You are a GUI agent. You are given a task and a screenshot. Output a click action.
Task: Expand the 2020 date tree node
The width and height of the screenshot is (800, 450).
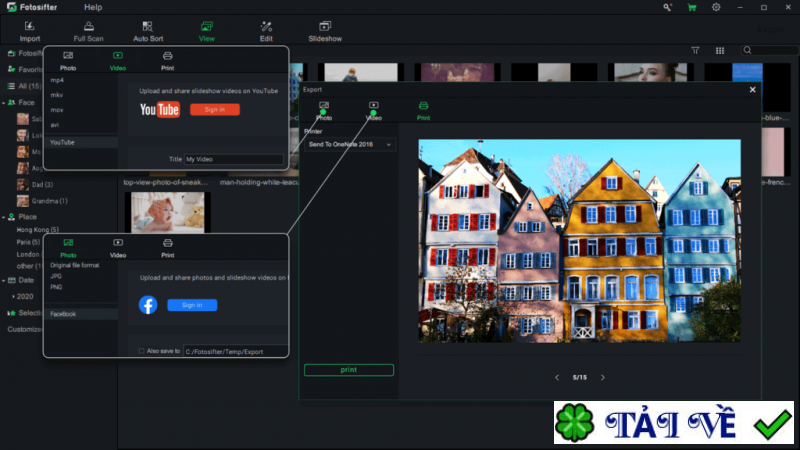tap(13, 297)
